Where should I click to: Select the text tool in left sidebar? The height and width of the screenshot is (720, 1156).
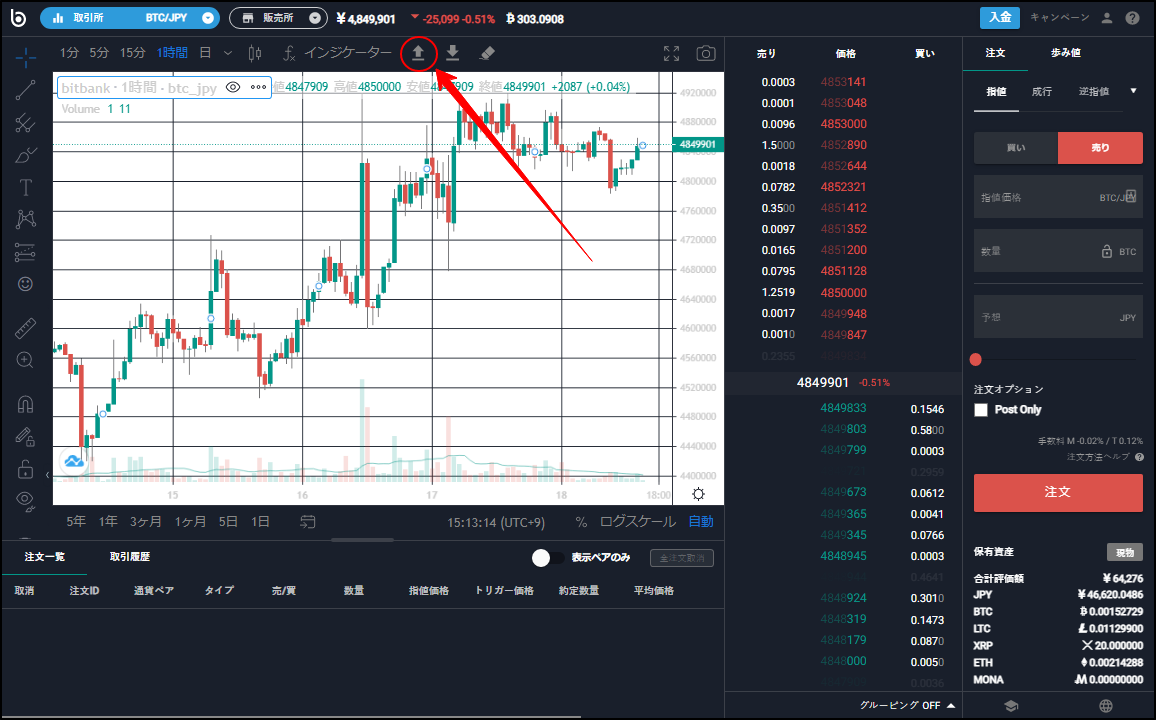click(x=26, y=187)
